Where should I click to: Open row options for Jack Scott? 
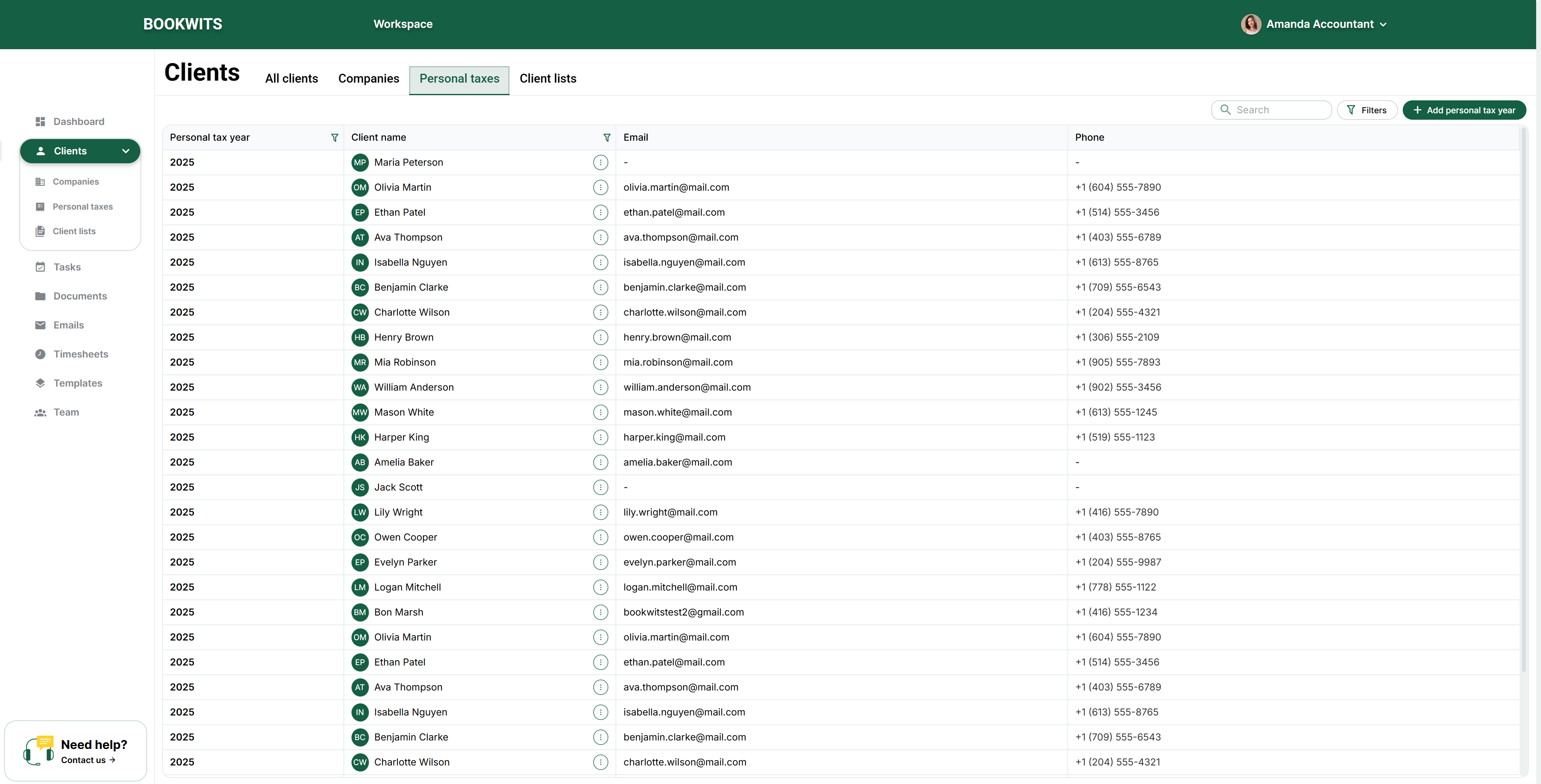click(x=601, y=487)
